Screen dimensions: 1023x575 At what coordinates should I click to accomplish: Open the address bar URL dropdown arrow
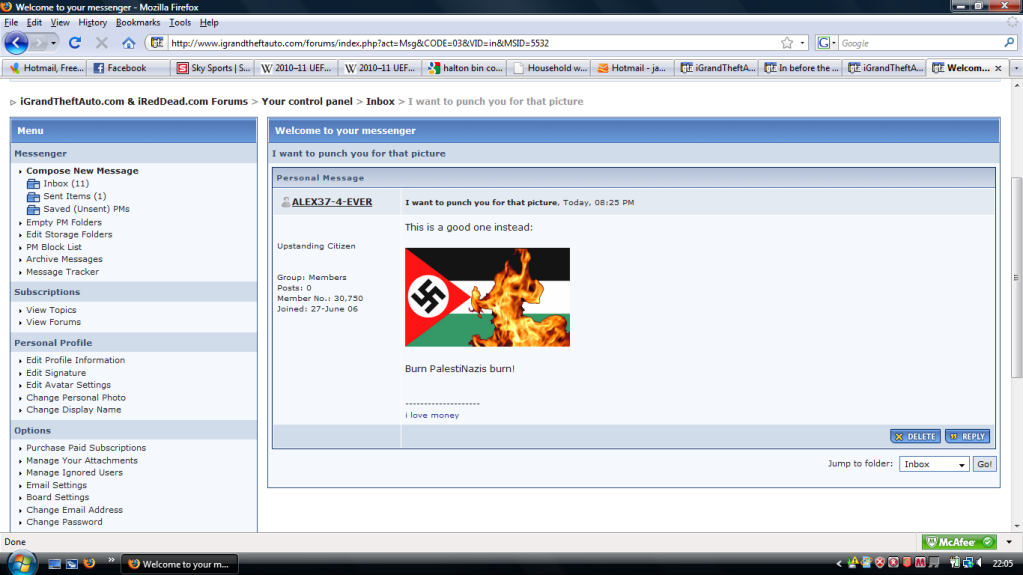[x=802, y=43]
